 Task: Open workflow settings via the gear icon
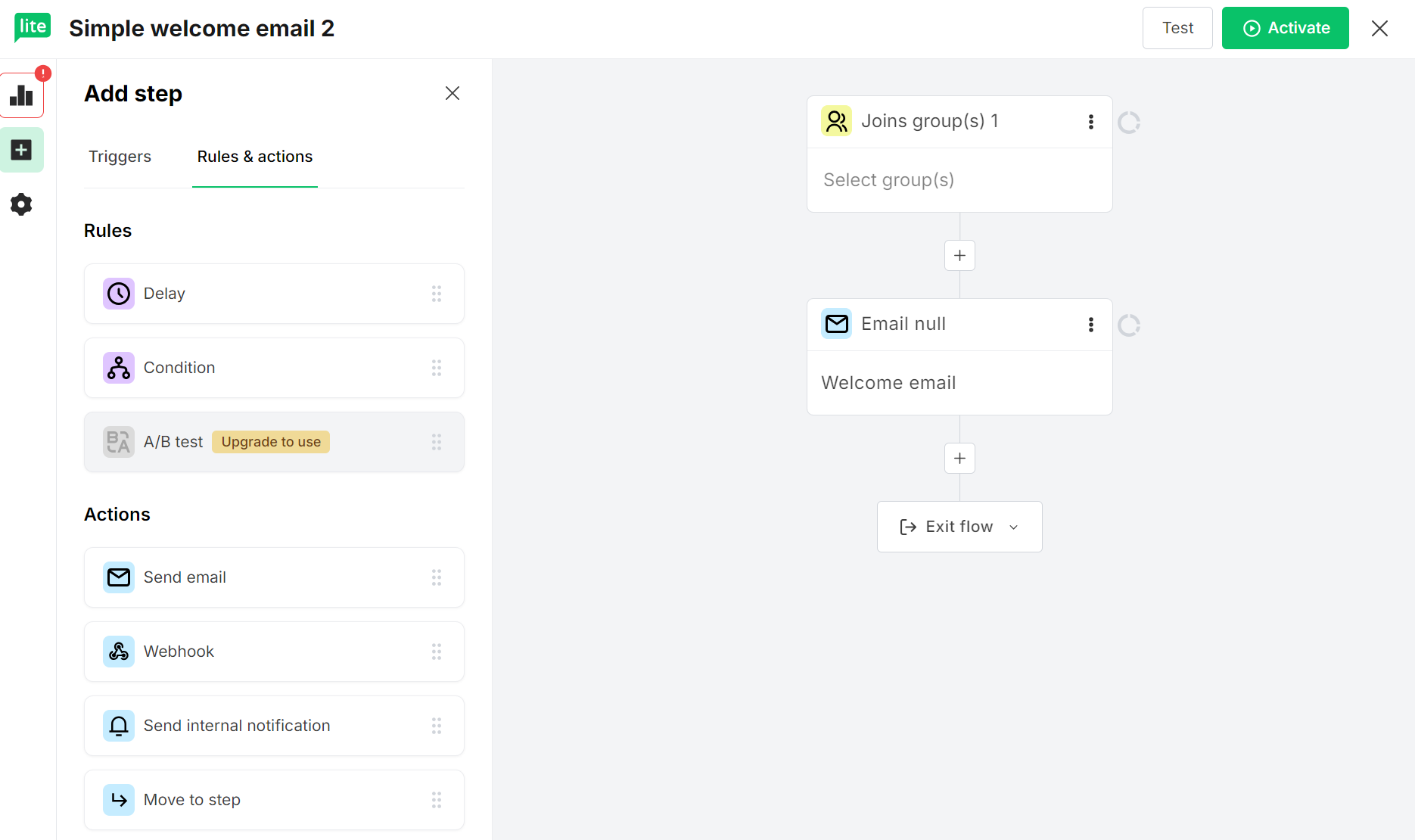[21, 204]
